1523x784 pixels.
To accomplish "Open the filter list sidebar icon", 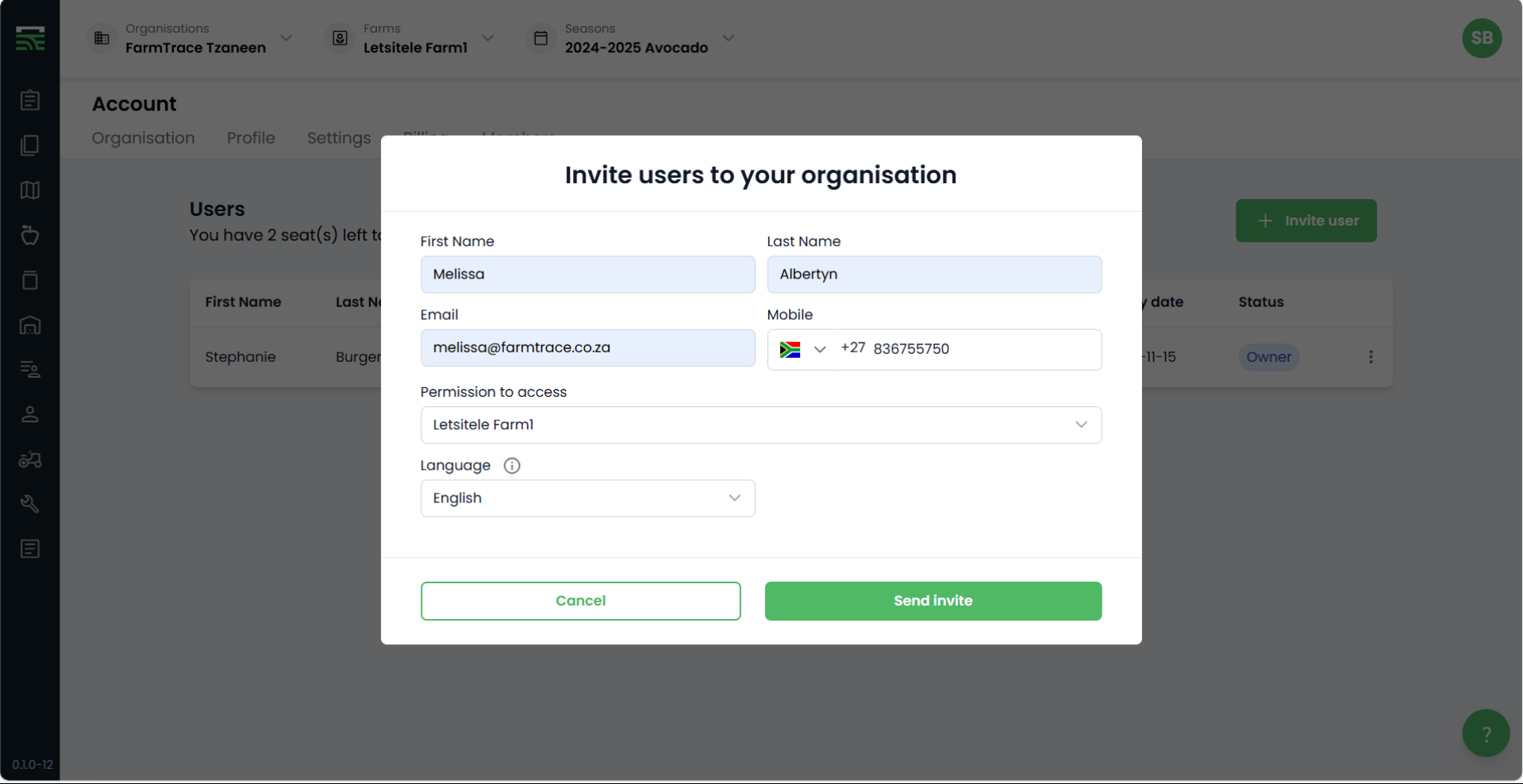I will tap(30, 370).
